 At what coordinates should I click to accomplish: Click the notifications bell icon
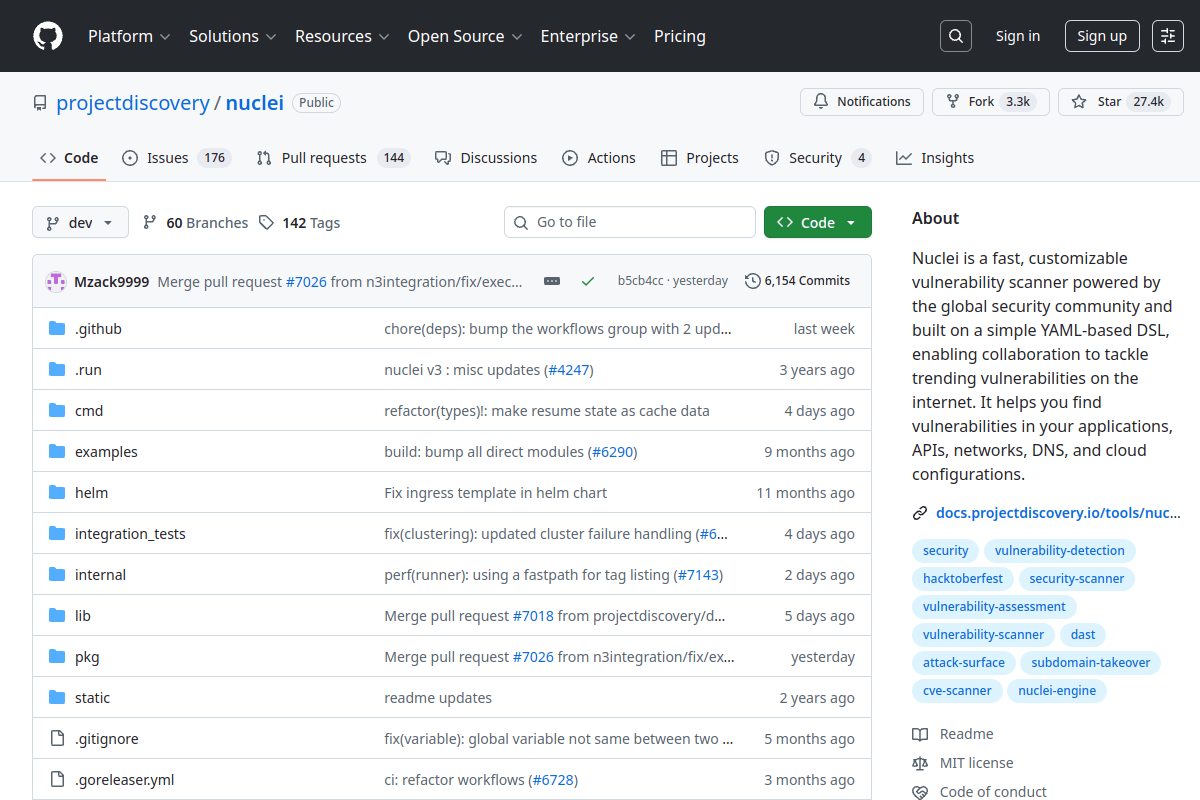[819, 101]
